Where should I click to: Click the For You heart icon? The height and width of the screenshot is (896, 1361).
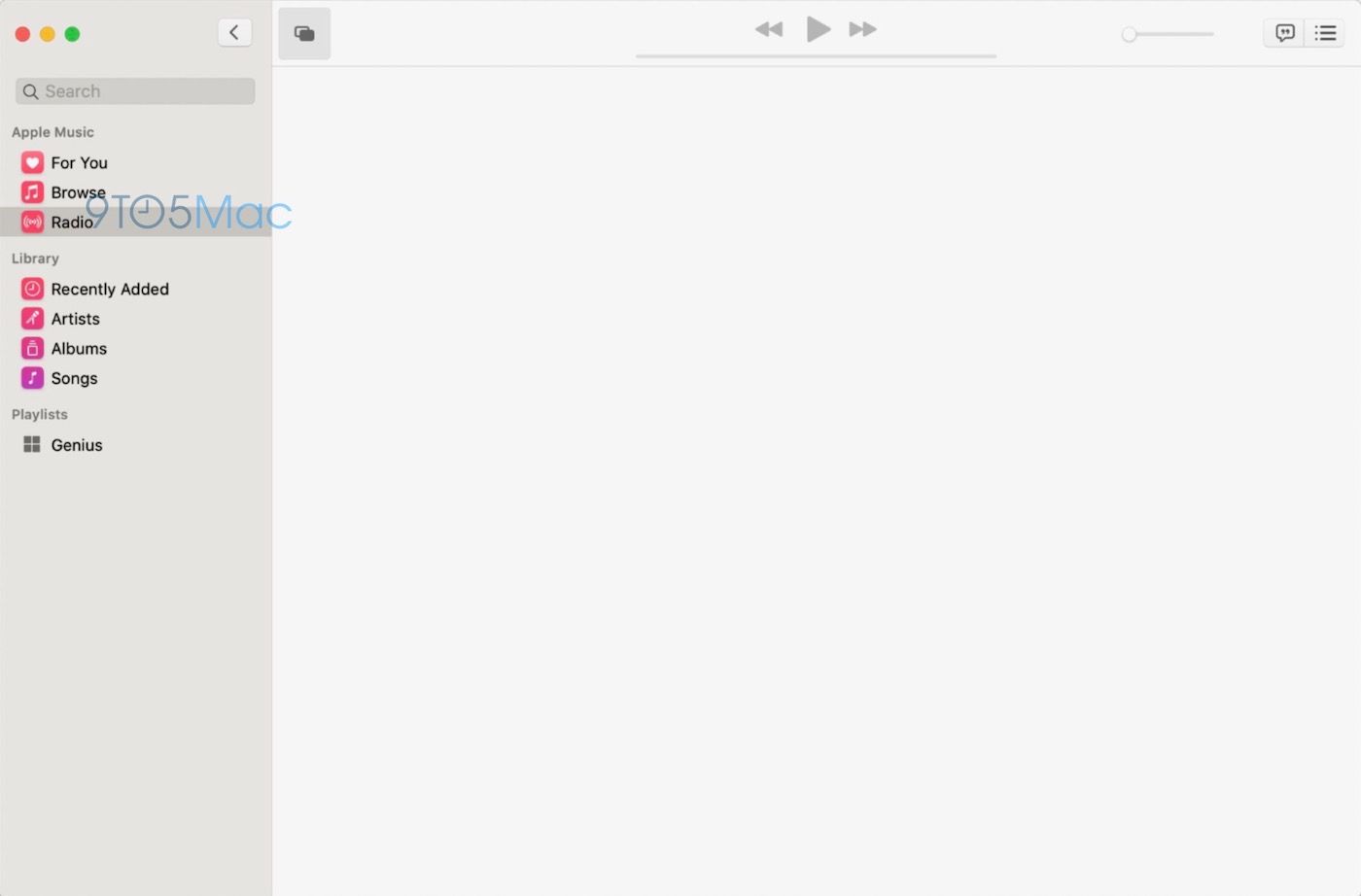[32, 162]
